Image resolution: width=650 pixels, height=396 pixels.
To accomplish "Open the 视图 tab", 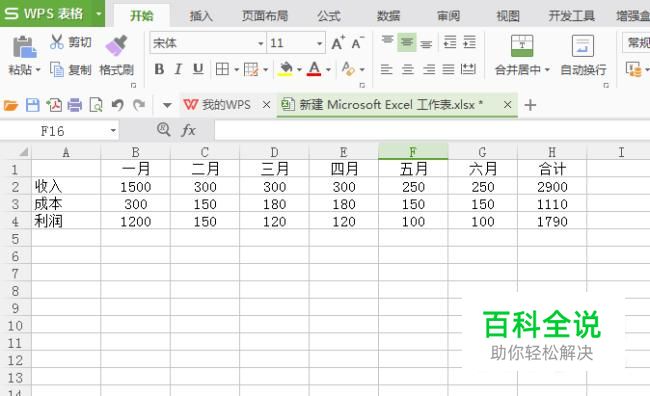I will (508, 16).
